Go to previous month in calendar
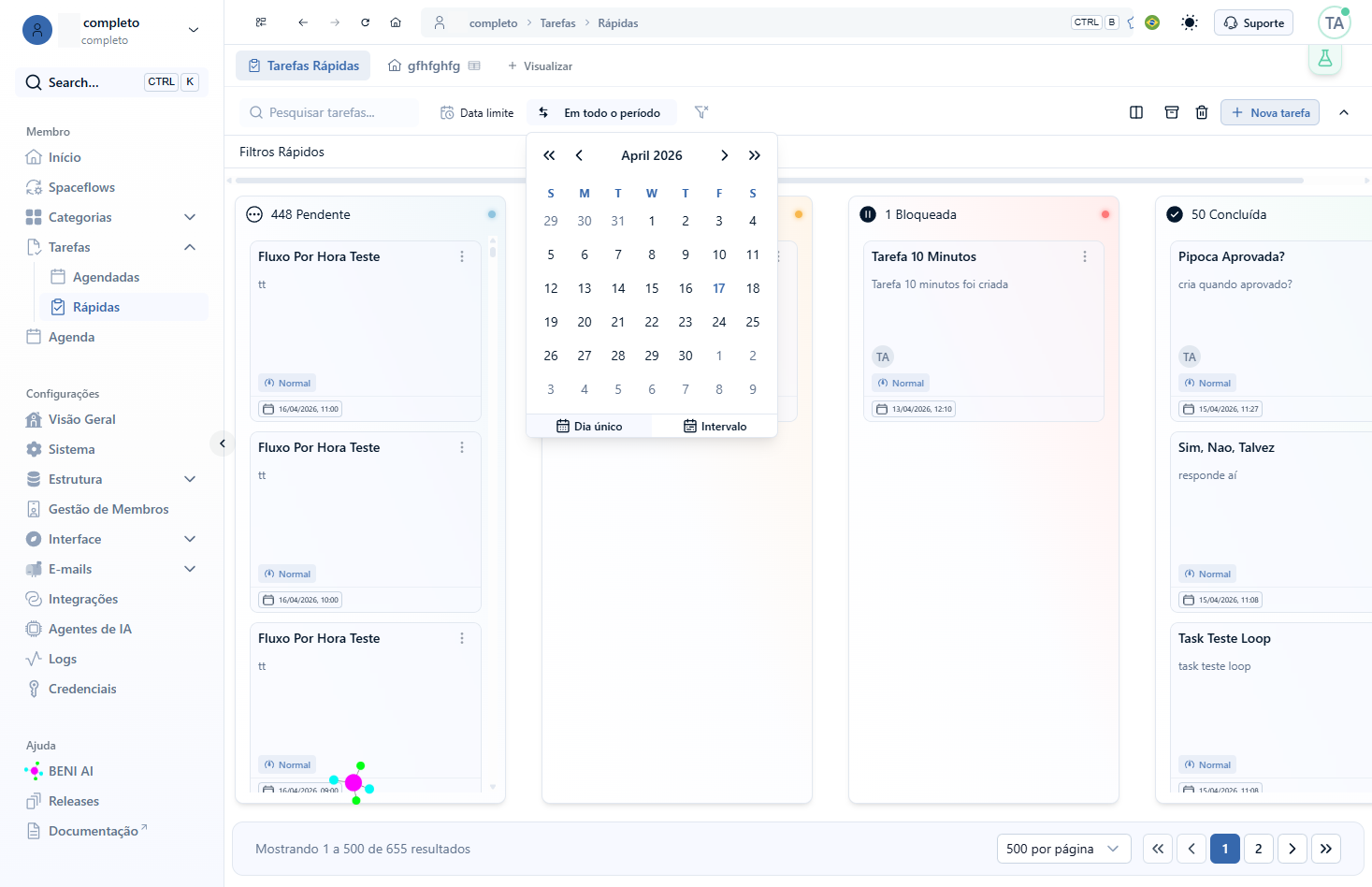Screen dimensions: 1372x887 [579, 155]
